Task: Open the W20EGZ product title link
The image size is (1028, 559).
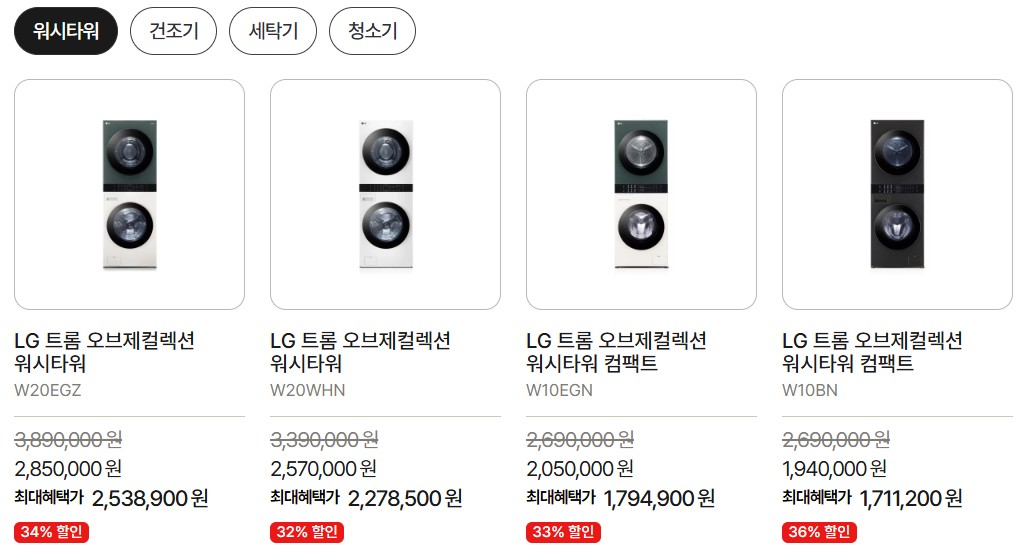Action: [104, 352]
